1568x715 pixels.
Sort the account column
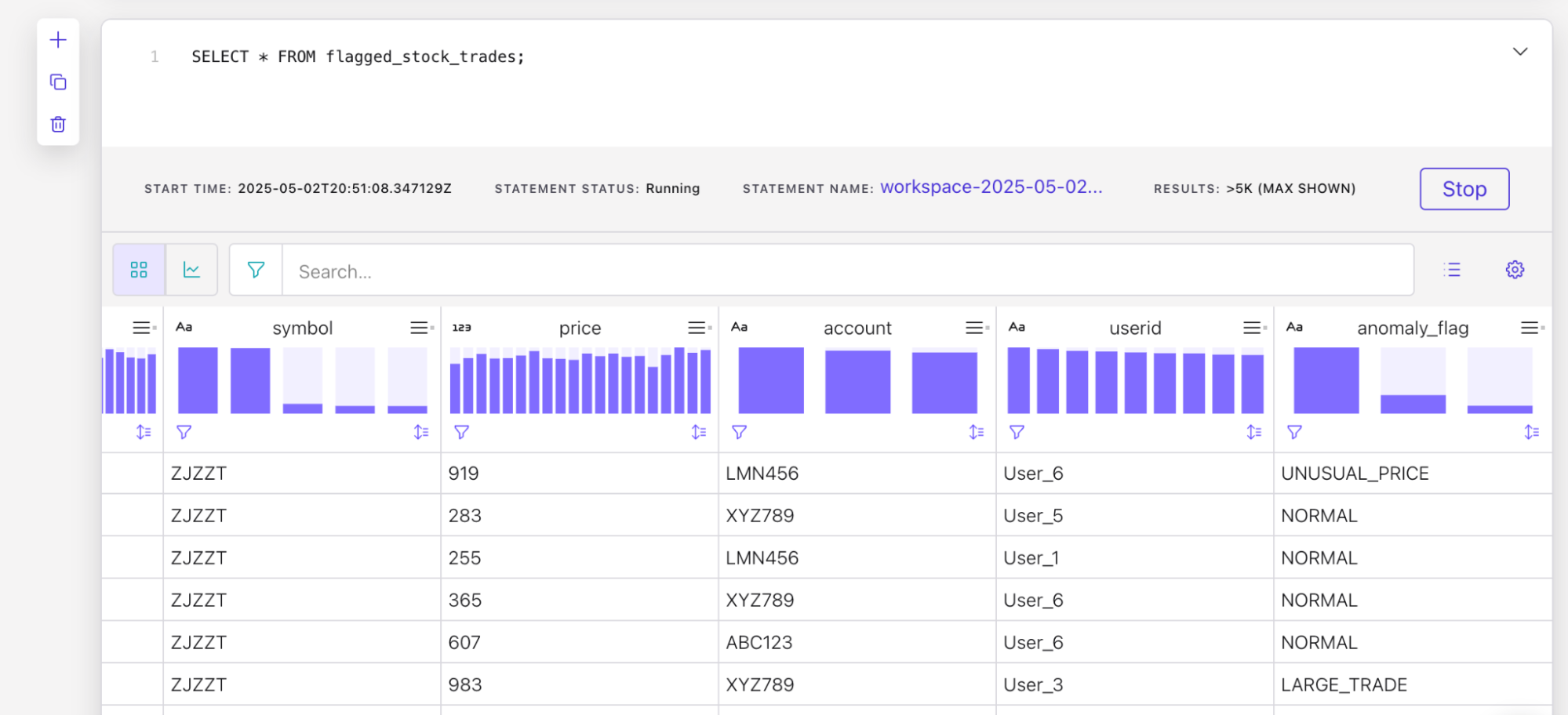977,432
